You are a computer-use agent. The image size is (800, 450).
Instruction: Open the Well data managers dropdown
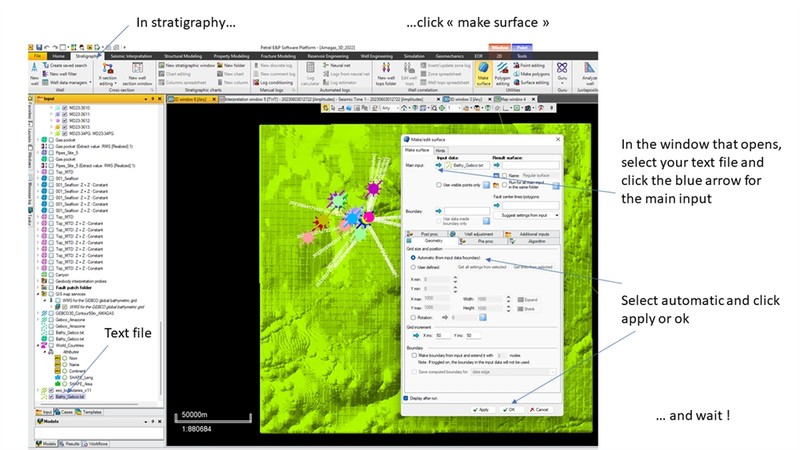coord(67,82)
